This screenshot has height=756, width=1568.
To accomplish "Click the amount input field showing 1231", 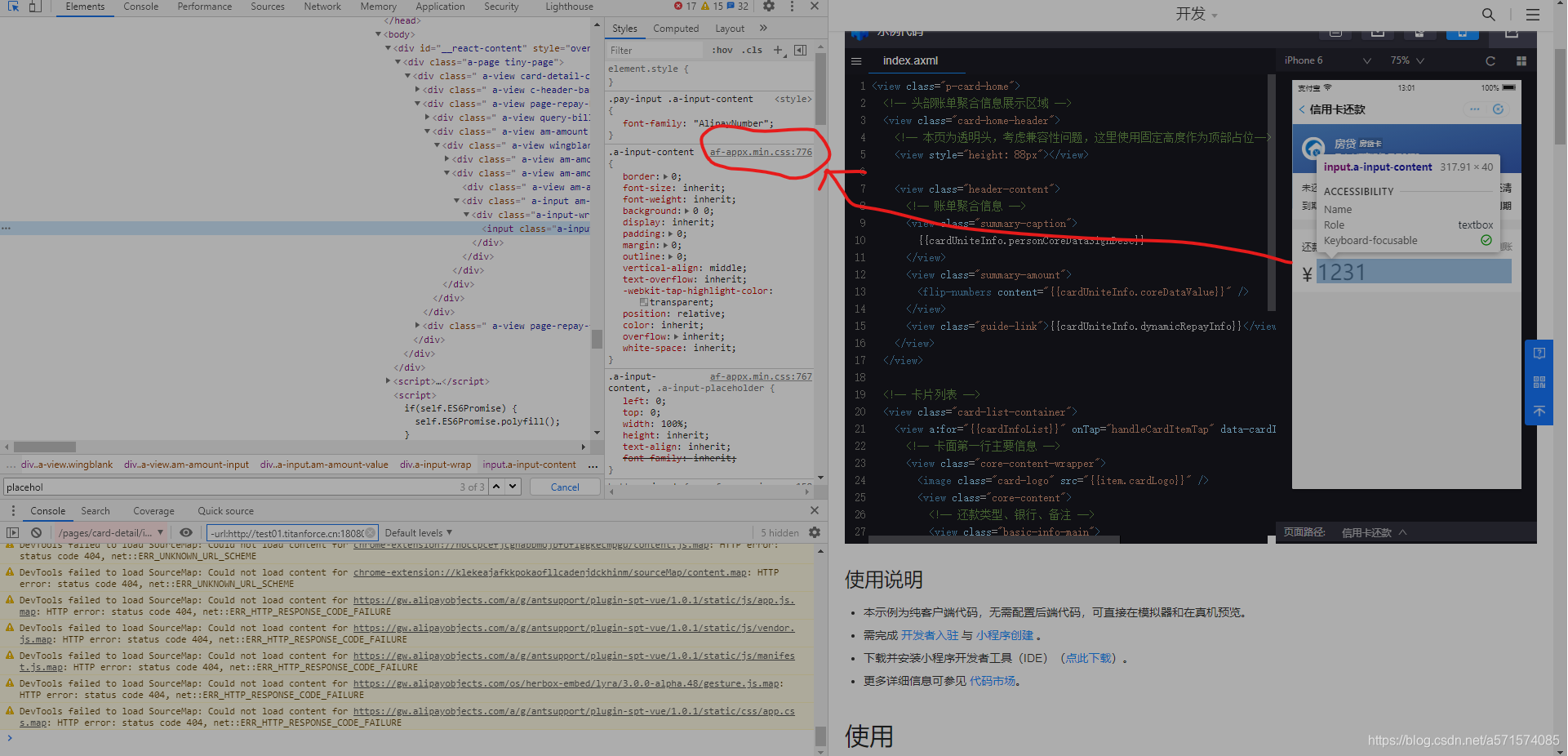I will (x=1414, y=272).
